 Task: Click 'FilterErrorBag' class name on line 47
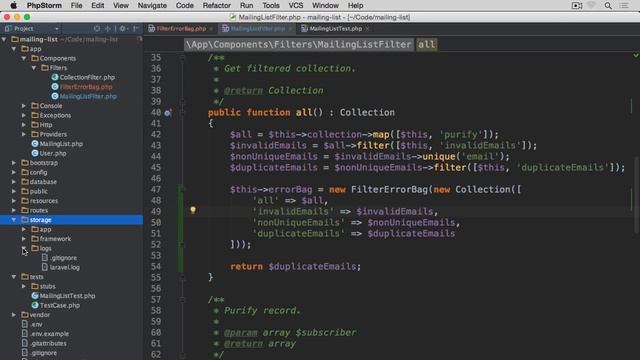pos(390,189)
